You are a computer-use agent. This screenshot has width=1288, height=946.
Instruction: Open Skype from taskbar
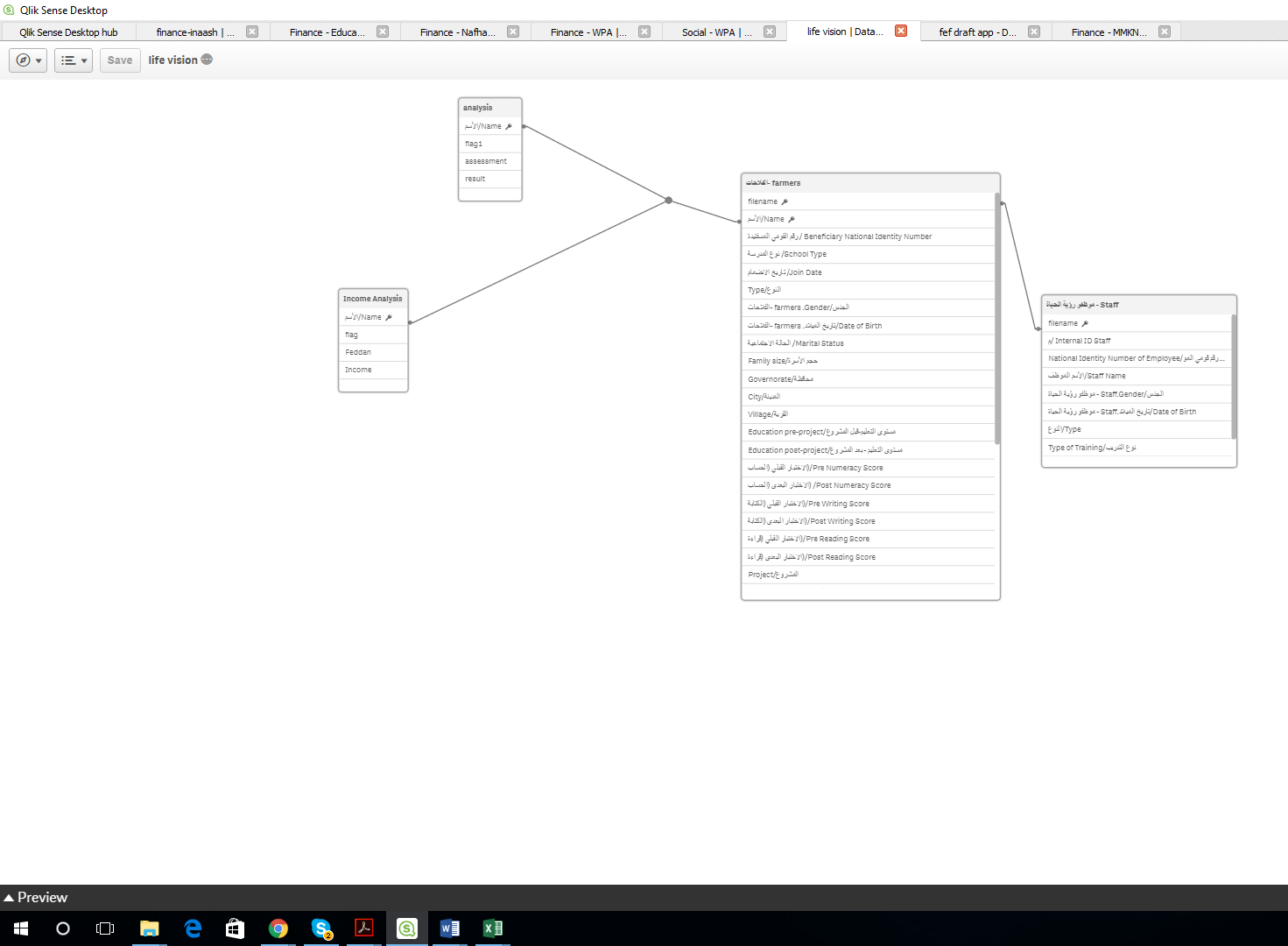click(x=321, y=928)
